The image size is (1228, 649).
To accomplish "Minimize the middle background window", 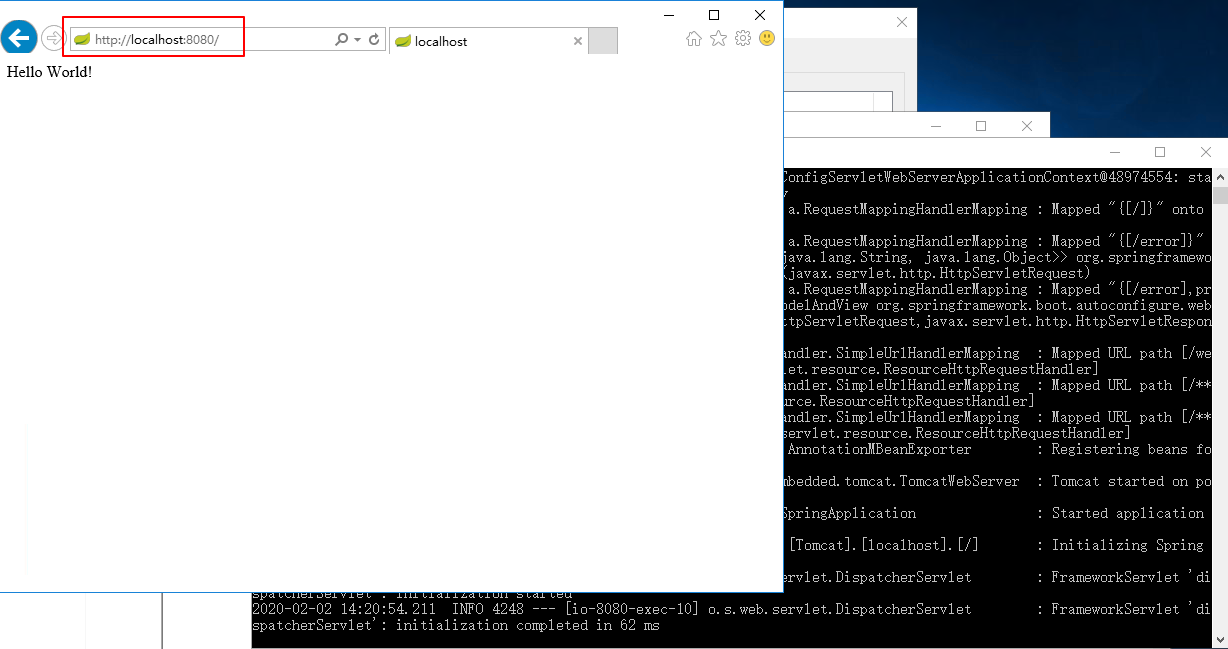I will click(x=935, y=126).
